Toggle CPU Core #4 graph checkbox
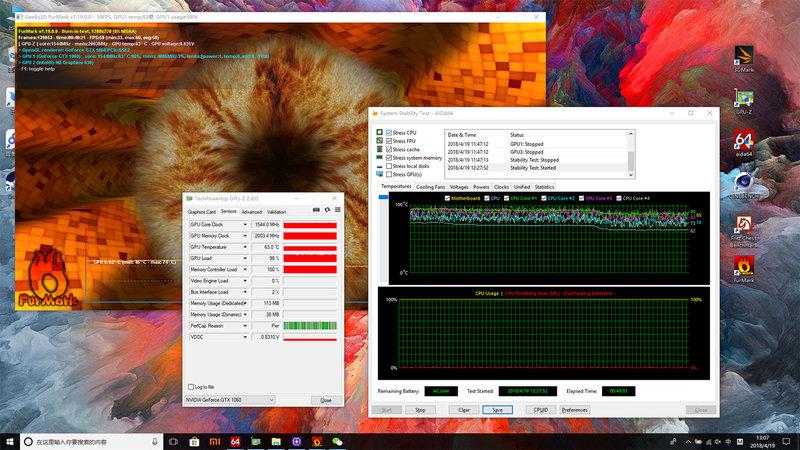This screenshot has width=800, height=450. pos(619,198)
